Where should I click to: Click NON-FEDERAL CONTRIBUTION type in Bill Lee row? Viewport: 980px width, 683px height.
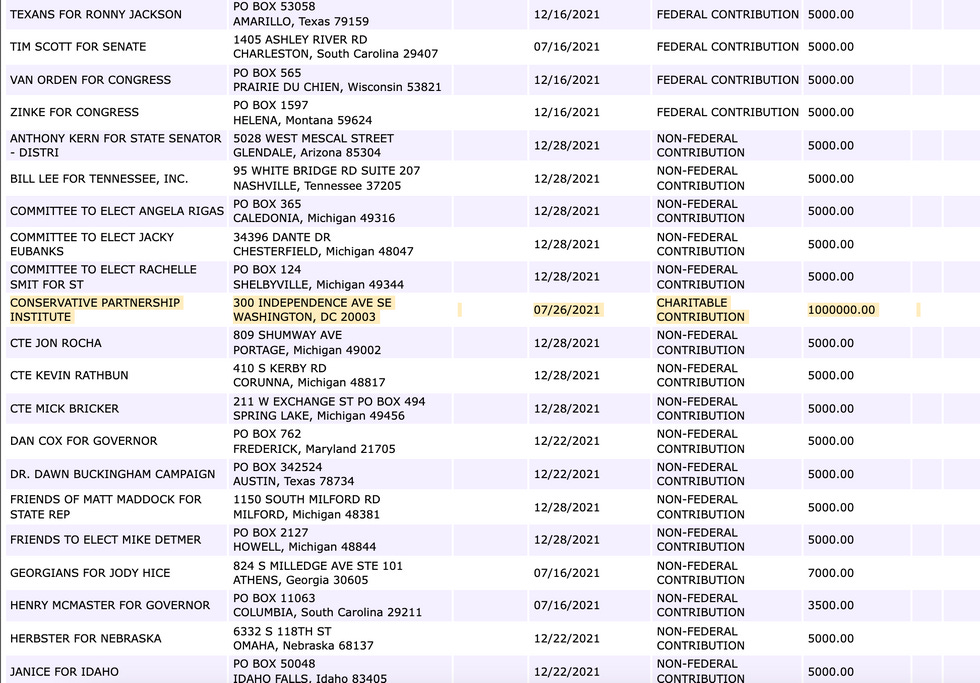click(x=701, y=179)
